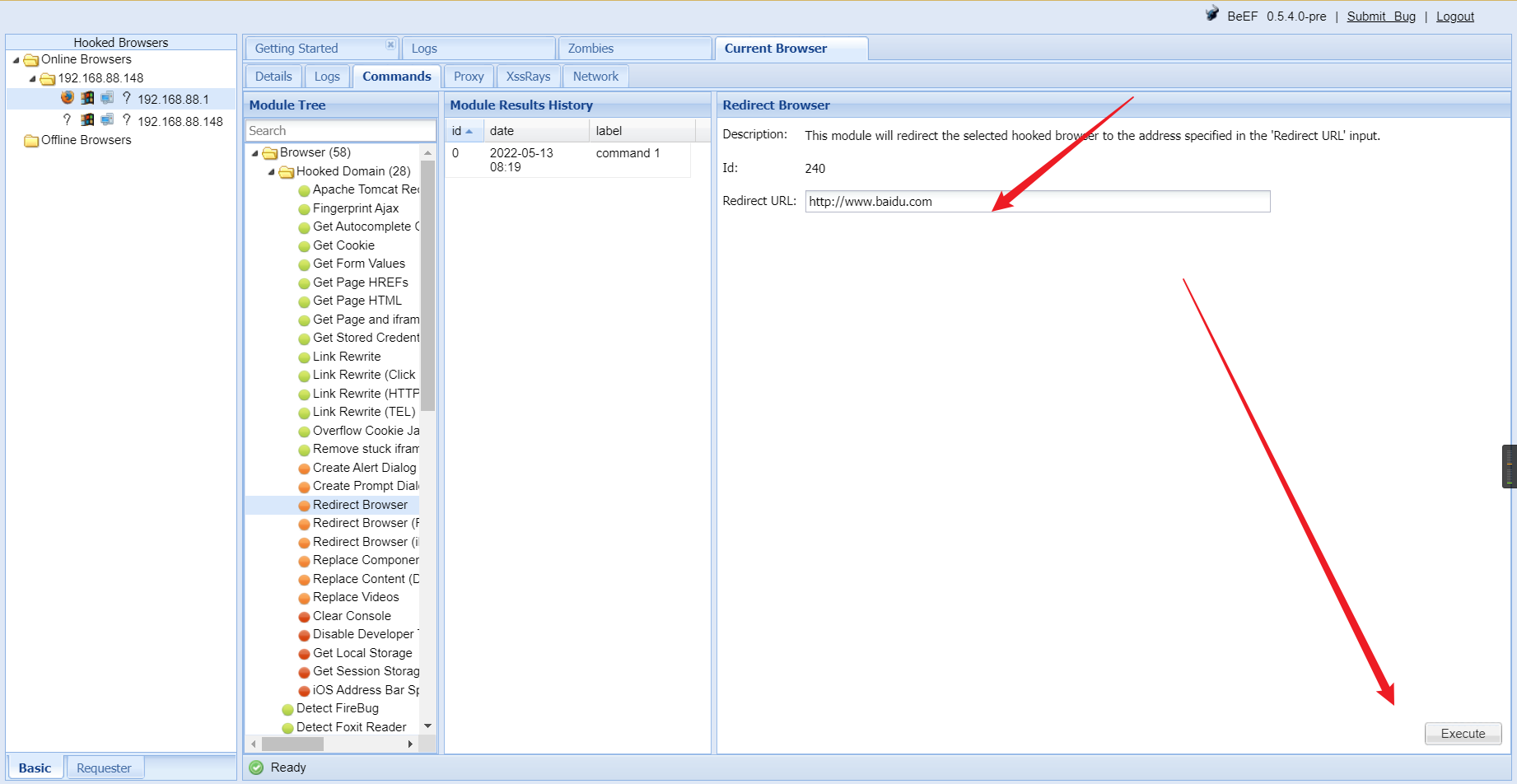
Task: Click the BeEF logo icon
Action: [x=1212, y=14]
